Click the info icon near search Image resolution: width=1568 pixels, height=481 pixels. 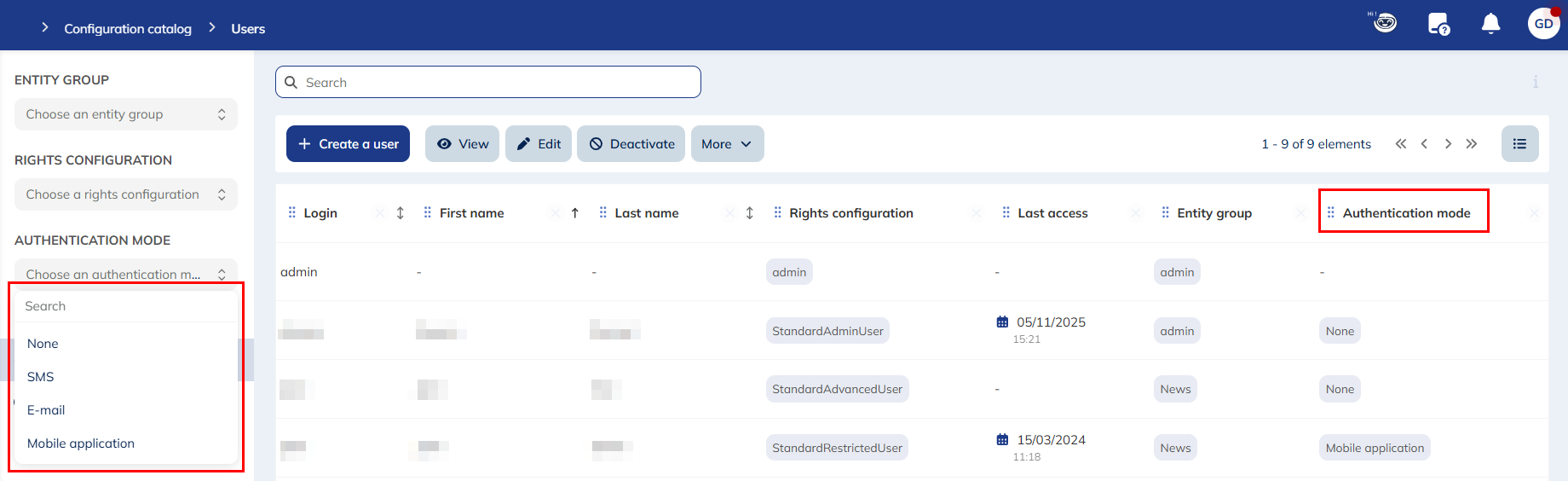(1536, 82)
